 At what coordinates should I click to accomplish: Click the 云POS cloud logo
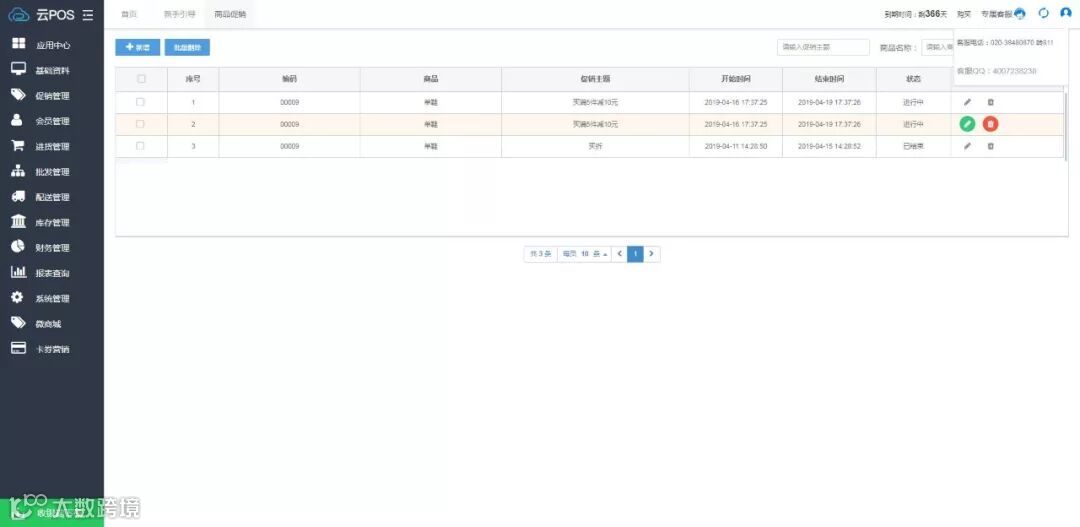tap(19, 15)
